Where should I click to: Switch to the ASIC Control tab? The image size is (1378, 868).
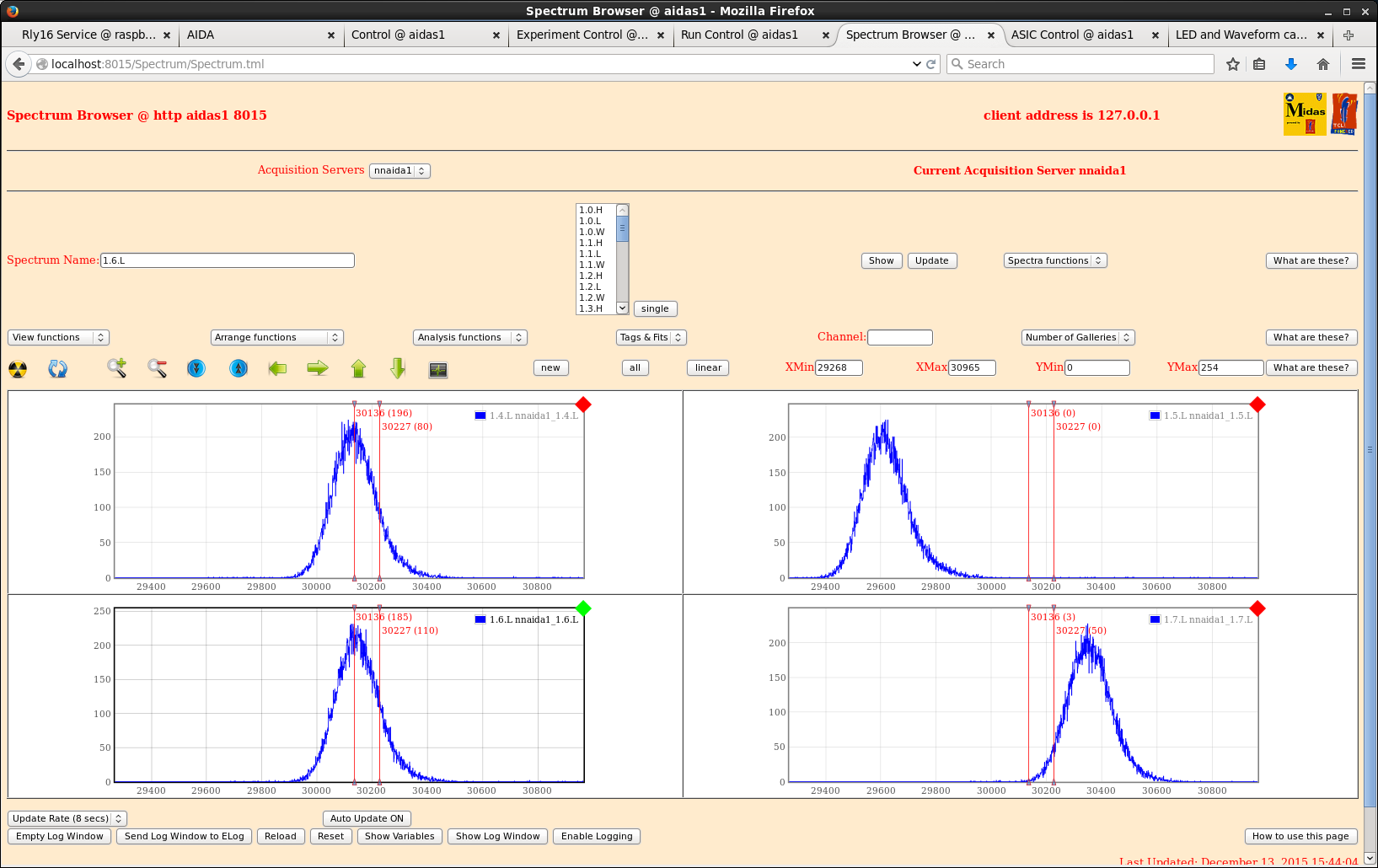(1072, 35)
